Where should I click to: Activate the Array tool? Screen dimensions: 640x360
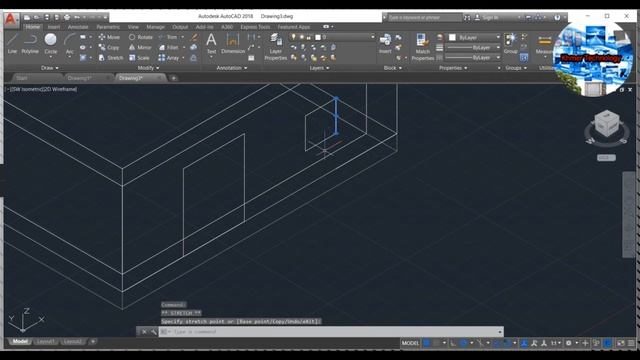click(x=169, y=58)
